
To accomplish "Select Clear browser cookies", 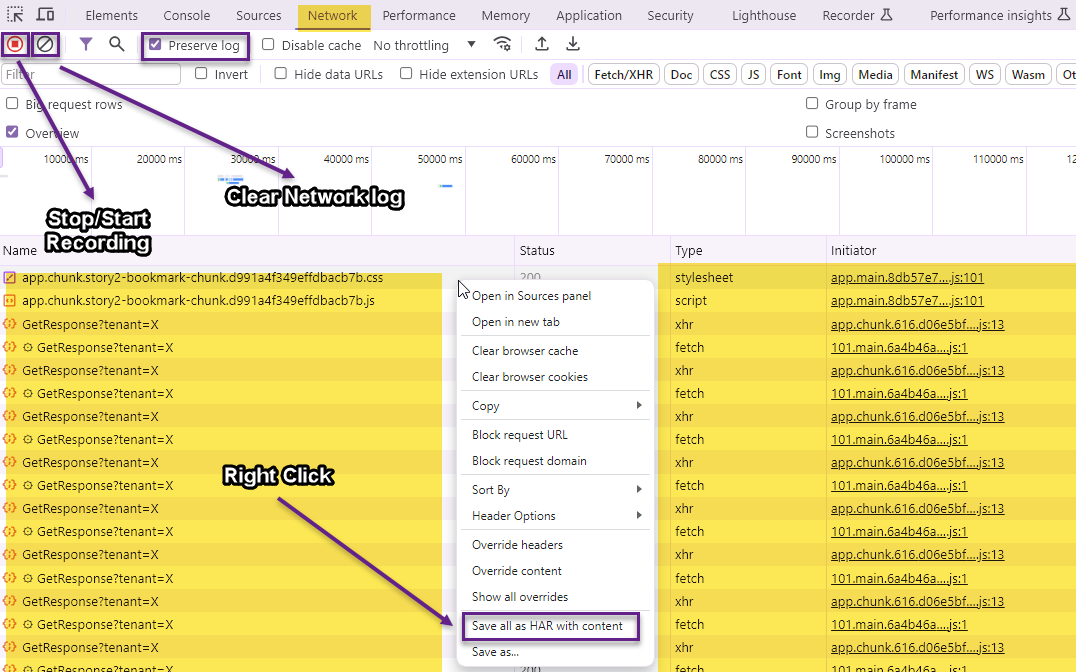I will coord(555,377).
